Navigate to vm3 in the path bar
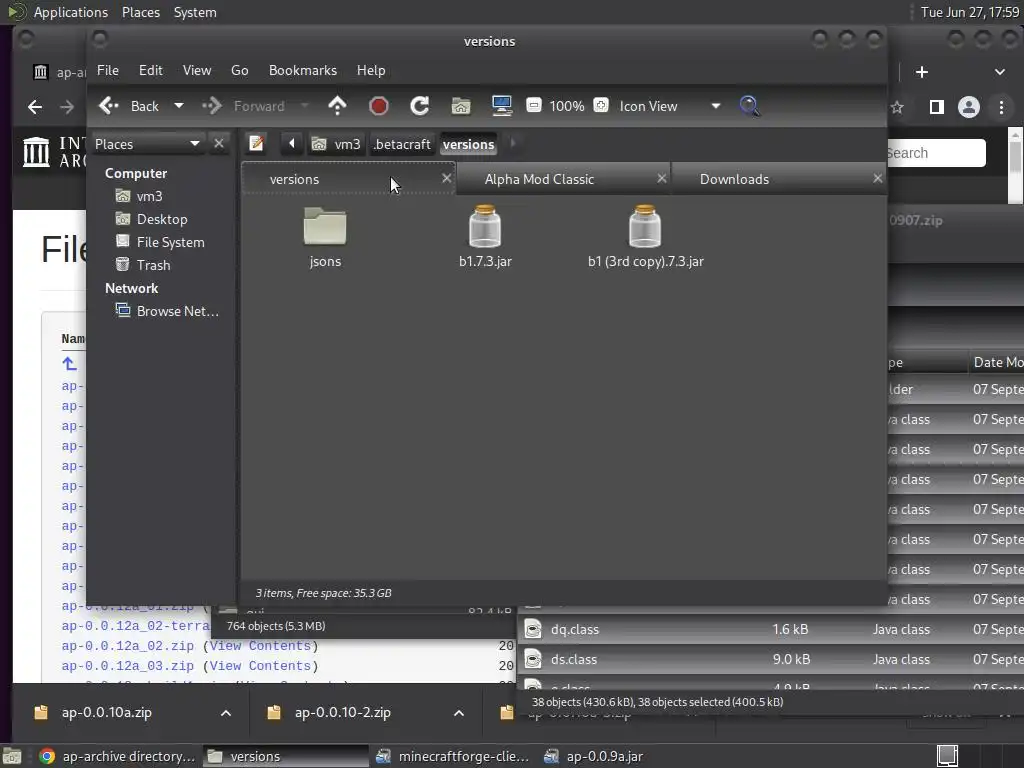Image resolution: width=1024 pixels, height=768 pixels. coord(336,144)
